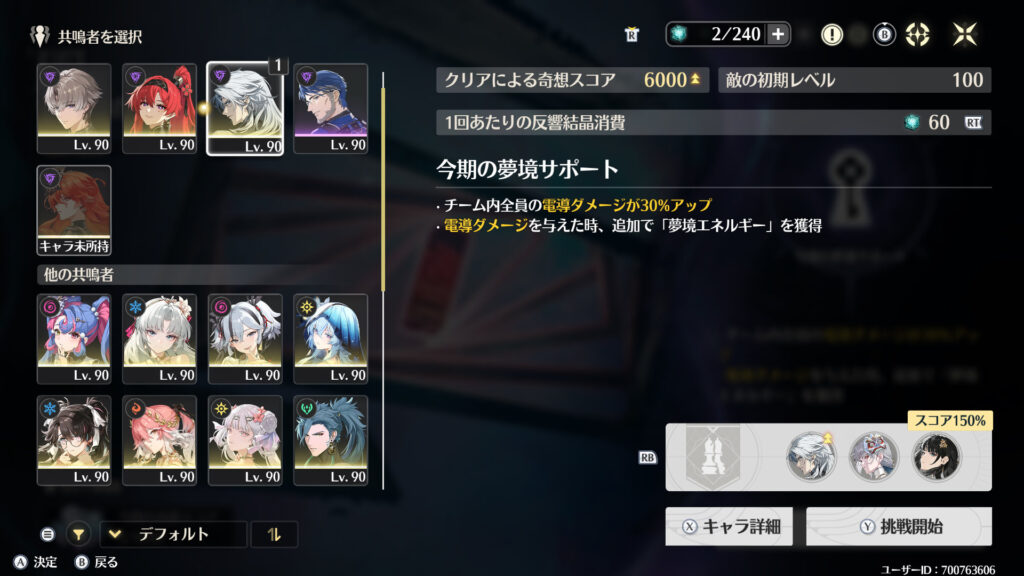Select the red-haired Lv. 90 resonator

point(159,109)
